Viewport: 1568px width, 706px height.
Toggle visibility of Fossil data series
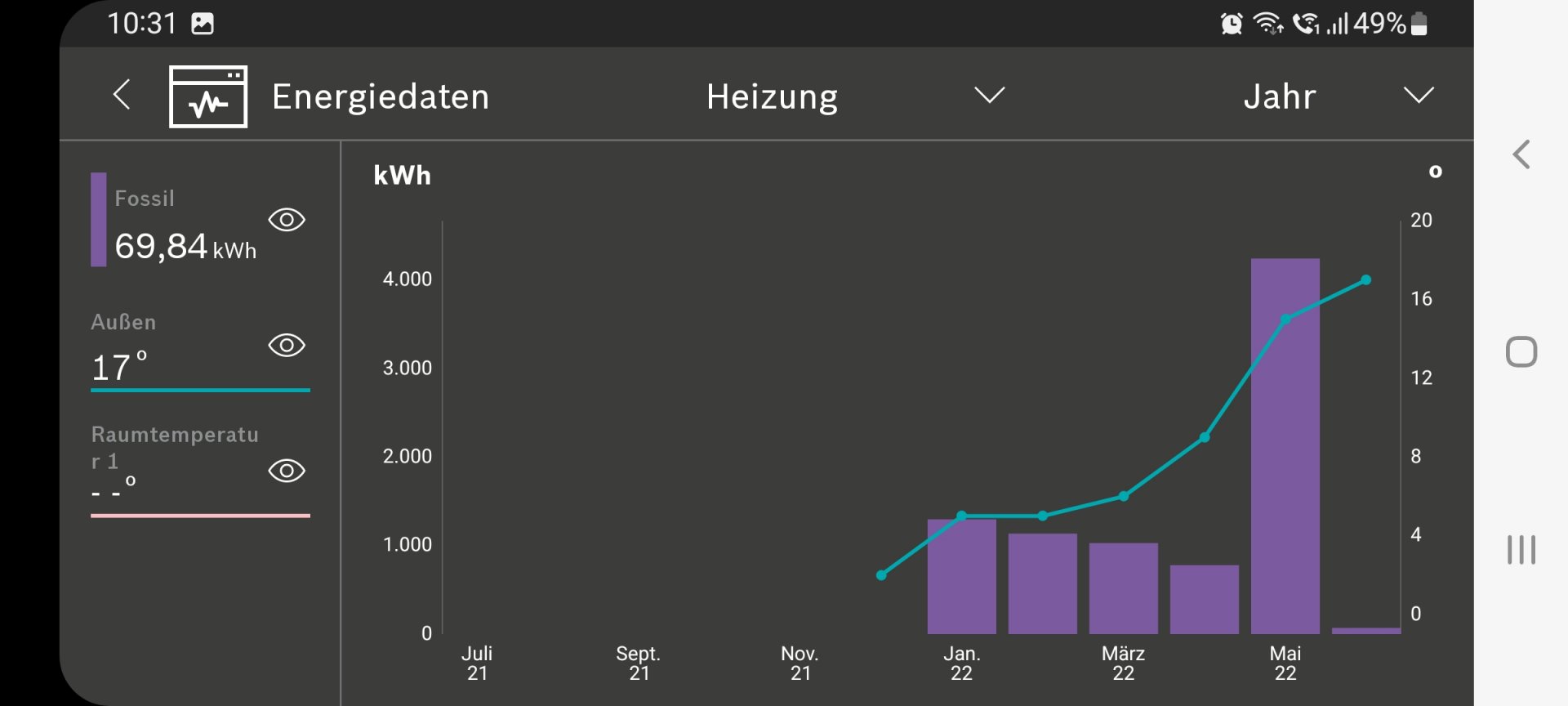(x=287, y=220)
